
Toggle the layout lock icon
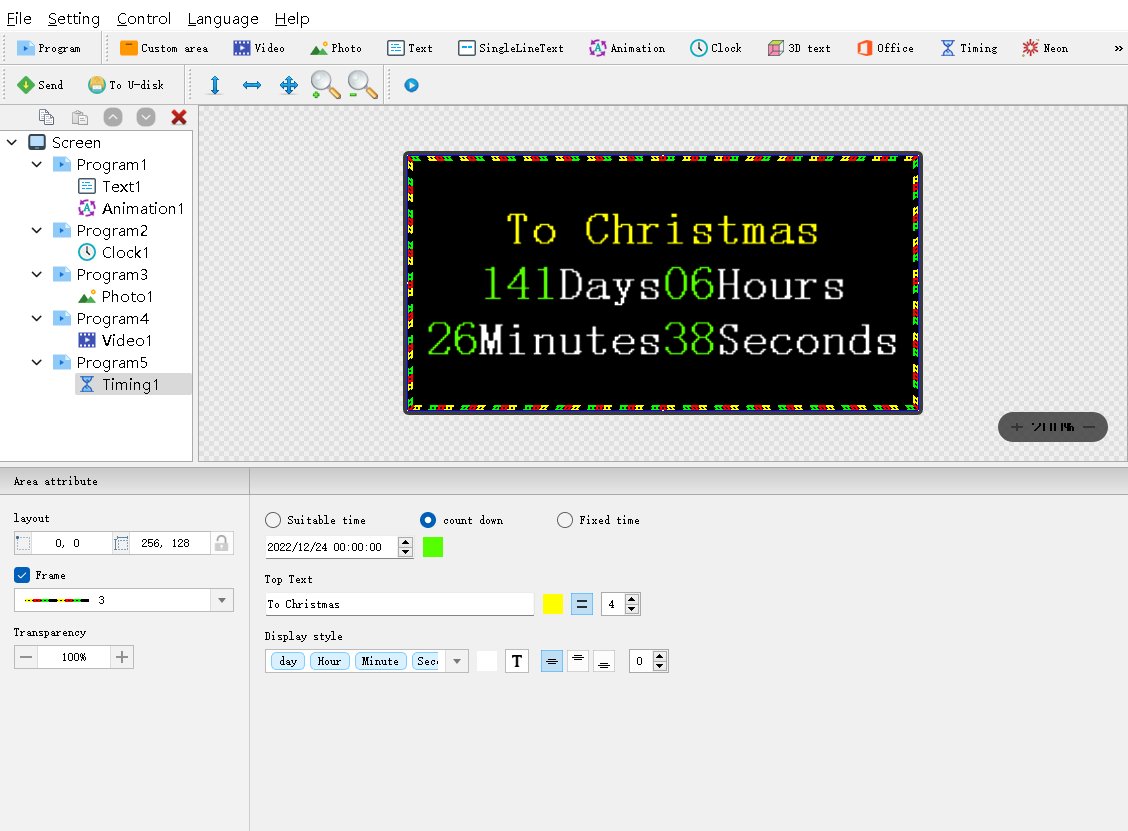pyautogui.click(x=222, y=543)
